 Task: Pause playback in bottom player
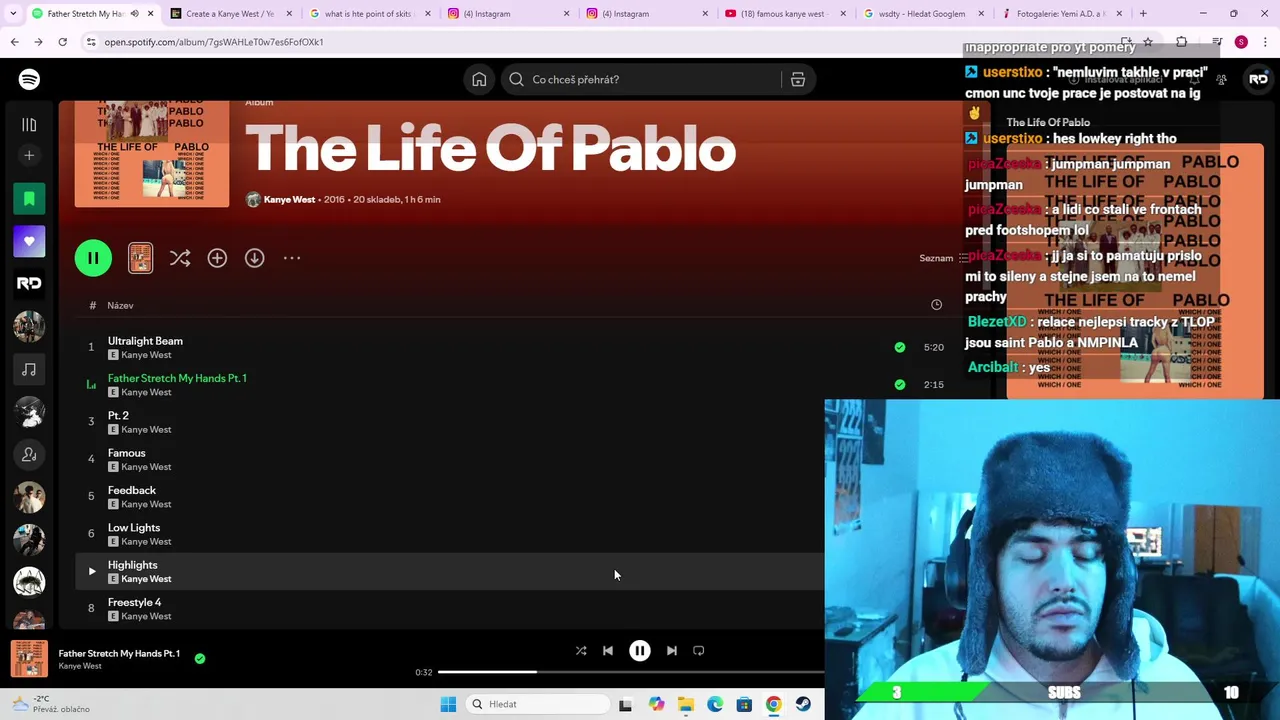[640, 651]
